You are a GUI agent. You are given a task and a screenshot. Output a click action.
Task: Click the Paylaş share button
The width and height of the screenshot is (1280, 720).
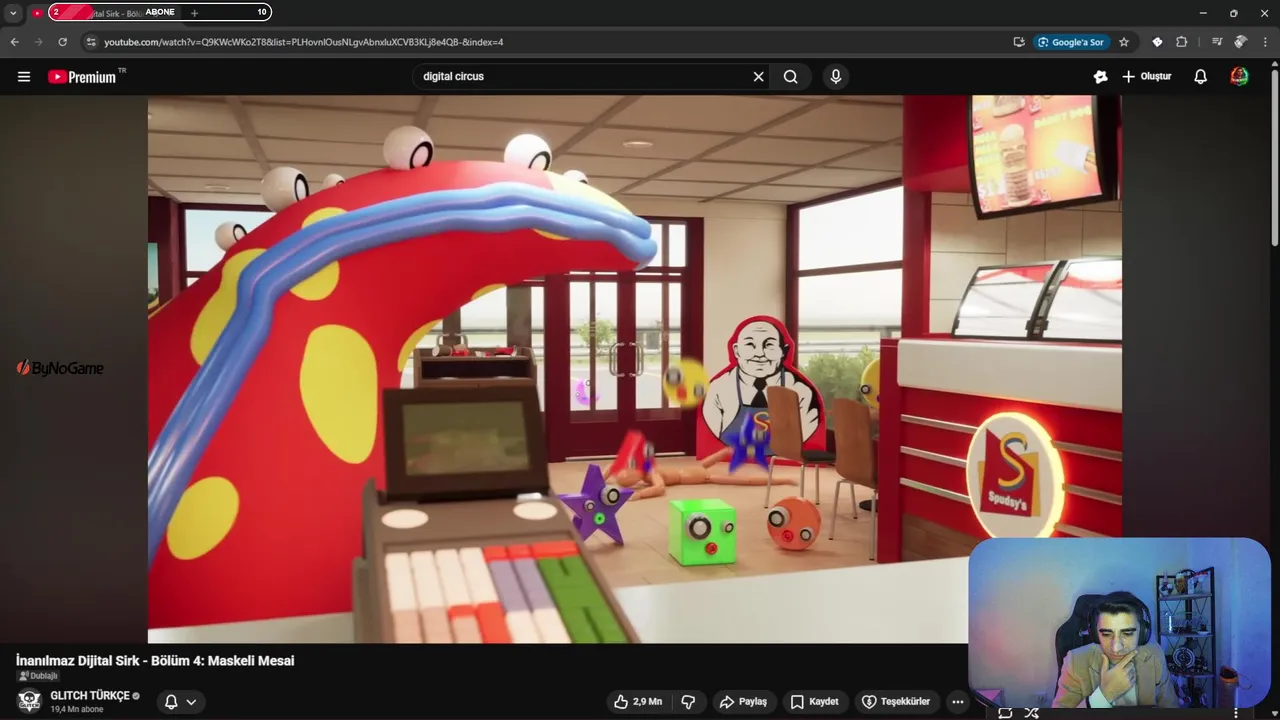[743, 702]
